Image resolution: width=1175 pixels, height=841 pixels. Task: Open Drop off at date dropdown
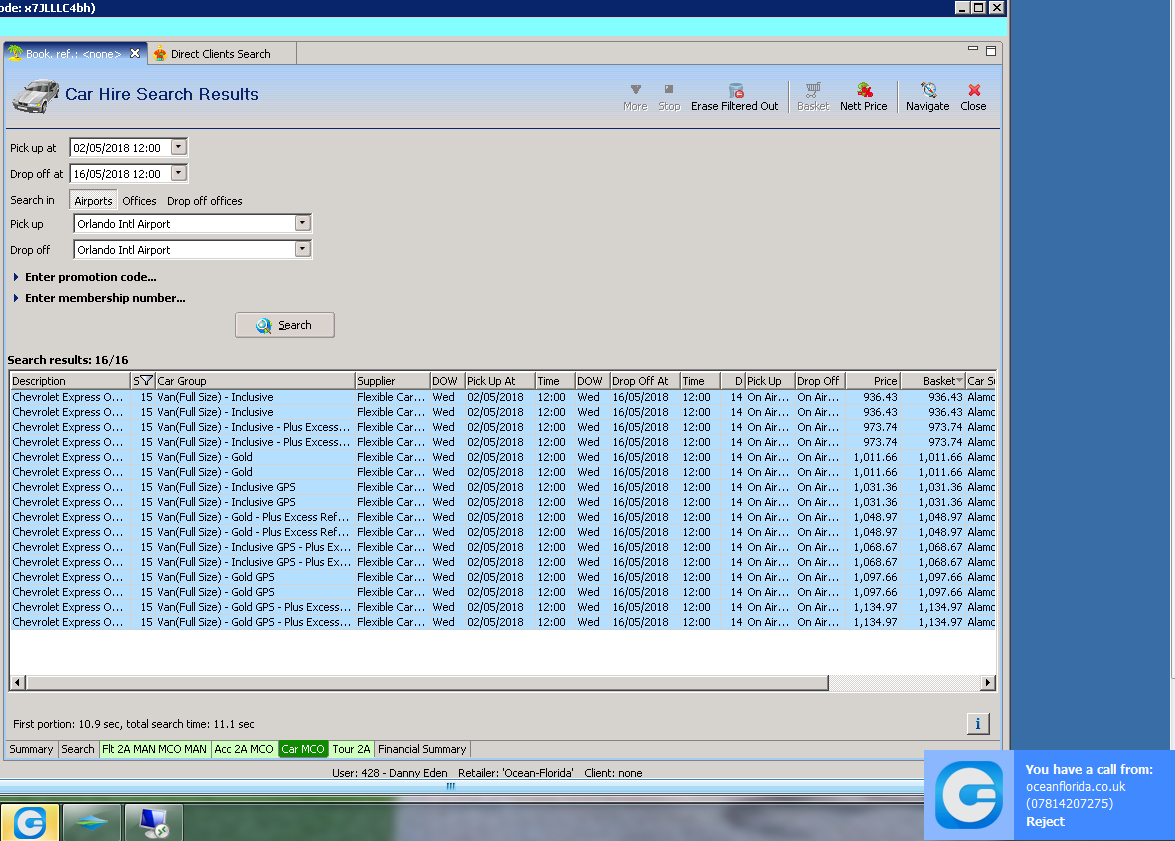click(x=178, y=173)
